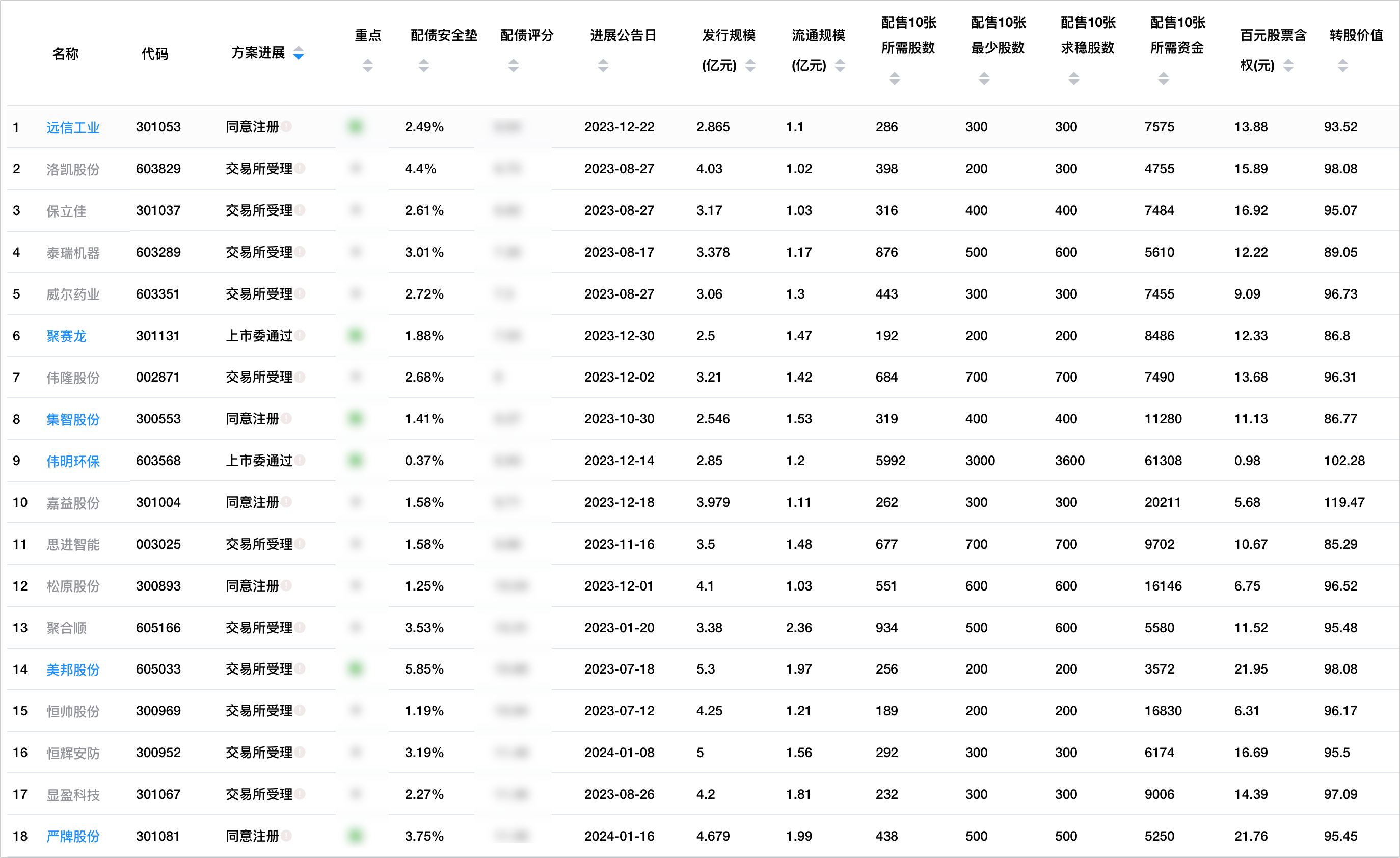The width and height of the screenshot is (1400, 858).
Task: Toggle green 重点 marker for 聚赛龙
Action: coord(356,336)
